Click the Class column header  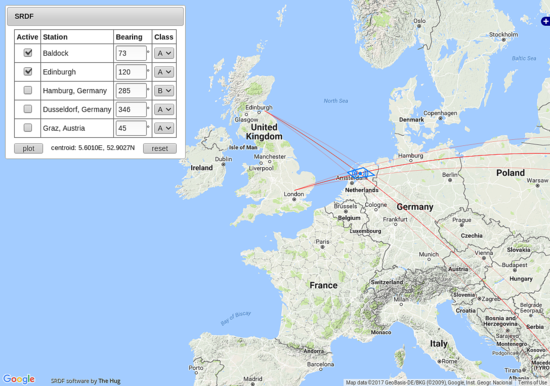(164, 37)
